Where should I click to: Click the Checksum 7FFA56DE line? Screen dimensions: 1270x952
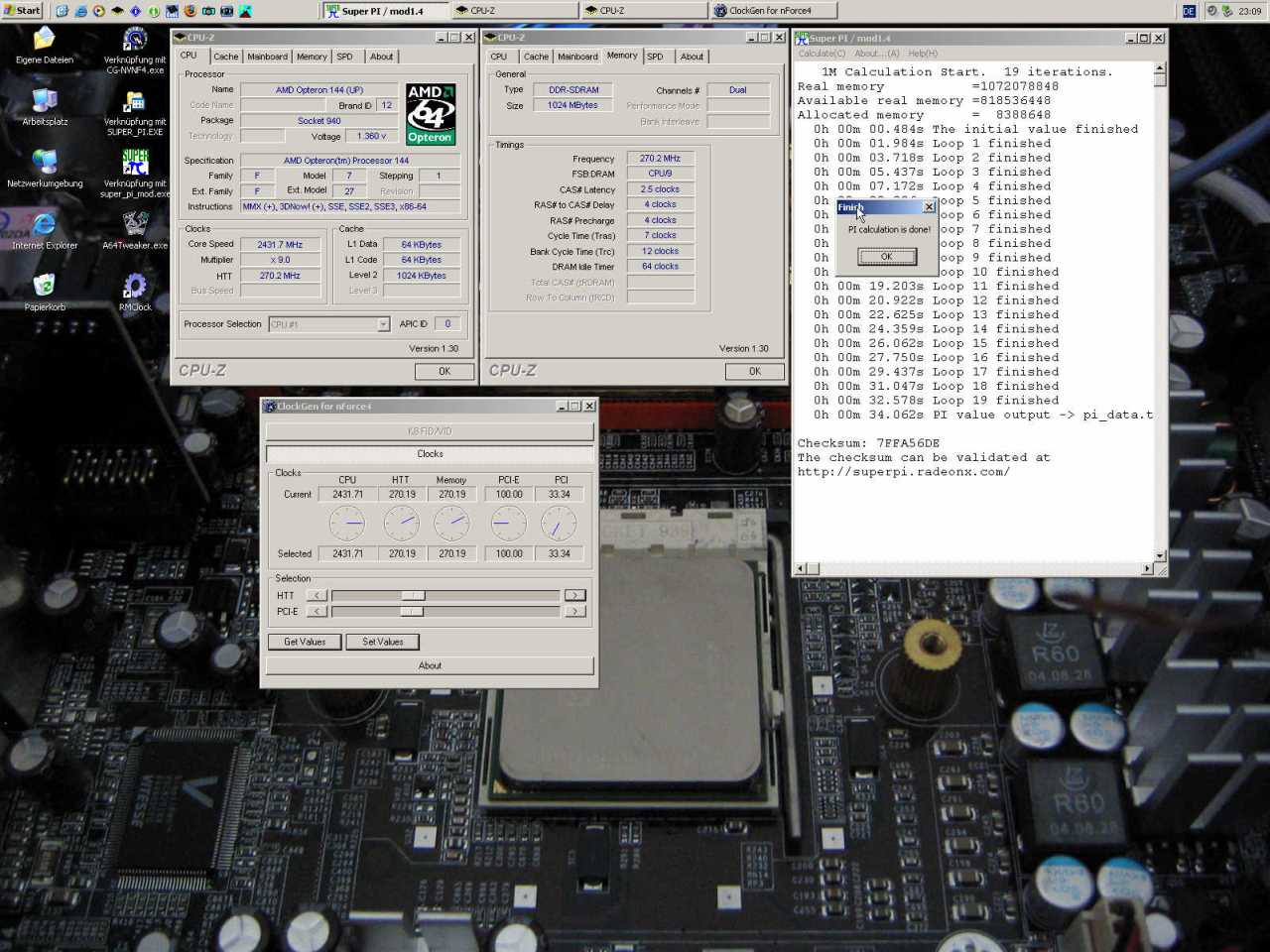tap(868, 443)
